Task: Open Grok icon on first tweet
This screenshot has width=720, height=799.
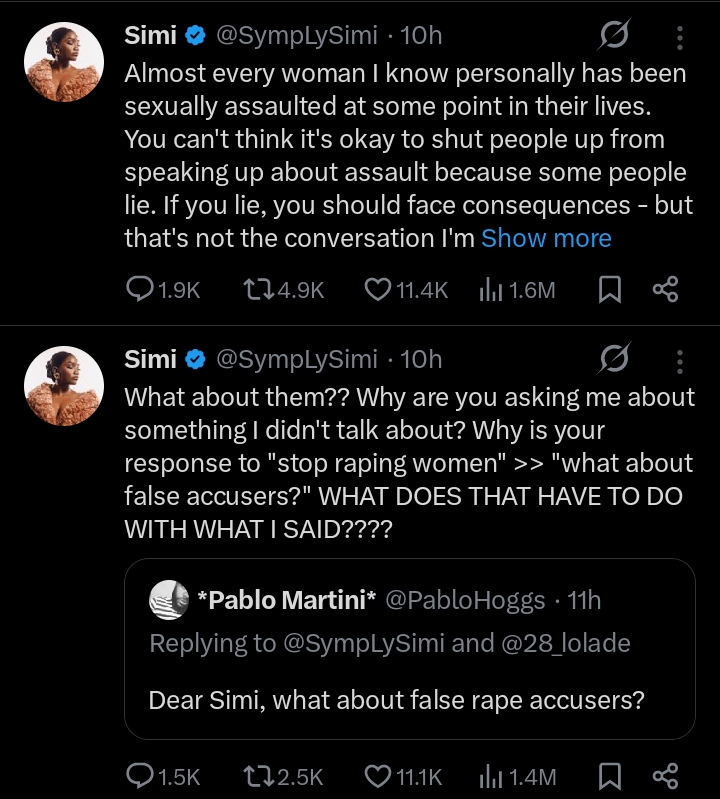Action: click(x=613, y=37)
